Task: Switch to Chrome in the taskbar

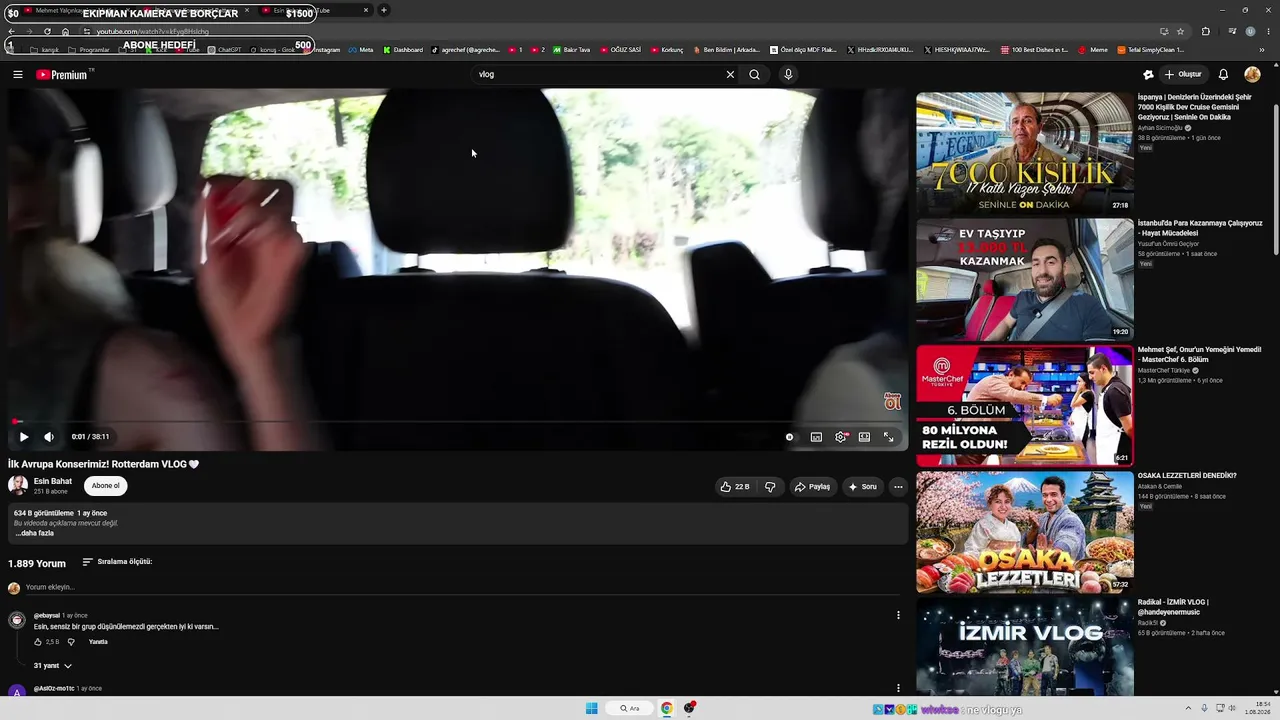Action: [666, 708]
